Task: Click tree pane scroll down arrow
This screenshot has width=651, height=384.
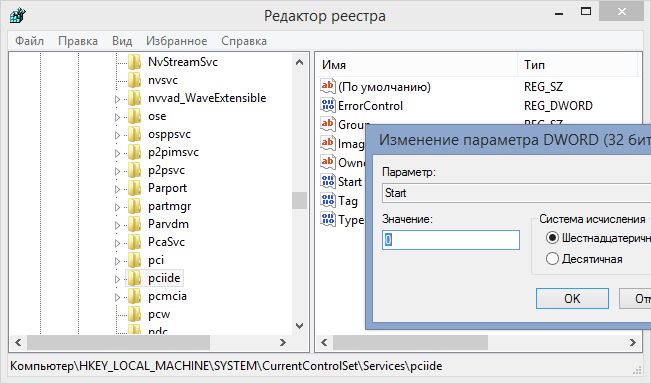Action: [299, 326]
